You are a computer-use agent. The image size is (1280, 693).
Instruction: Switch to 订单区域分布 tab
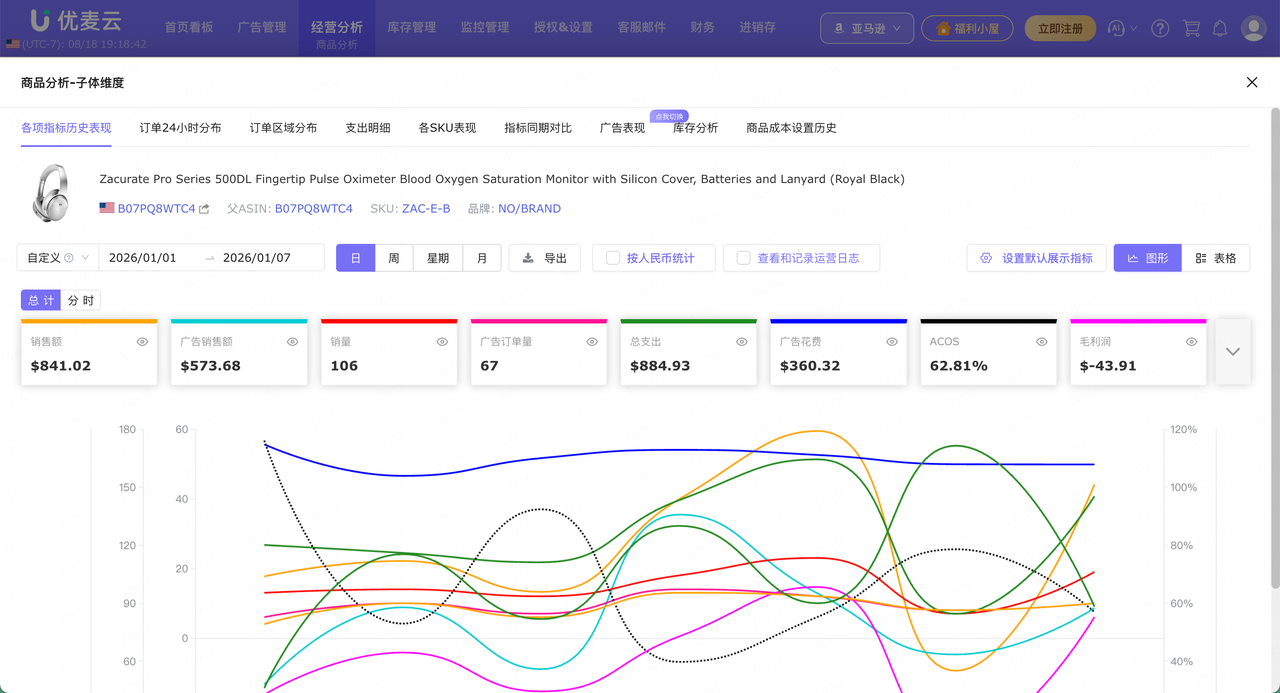pos(283,128)
